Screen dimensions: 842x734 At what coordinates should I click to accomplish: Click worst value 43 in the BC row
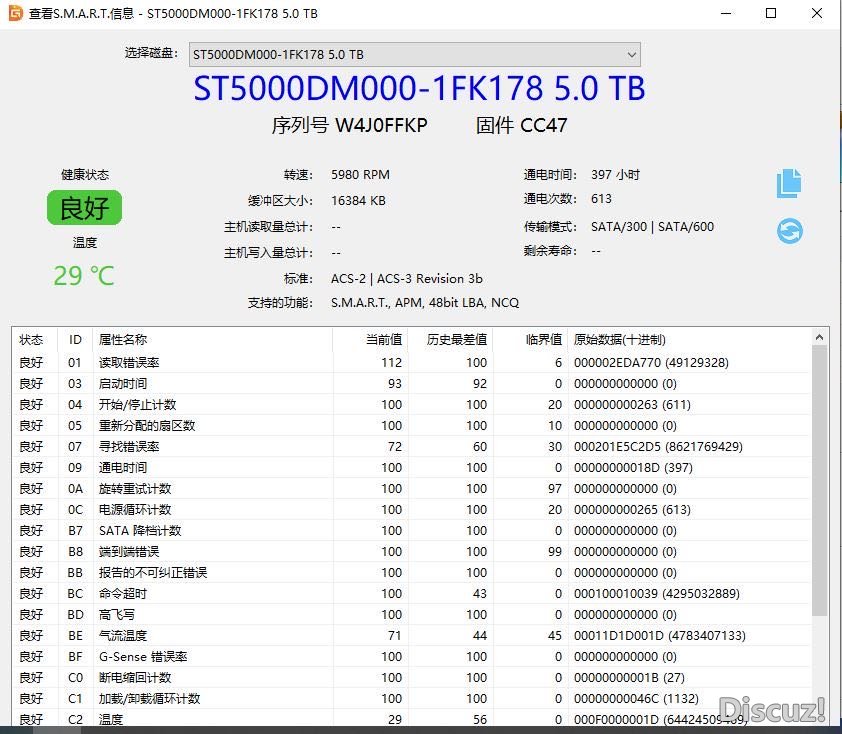480,593
